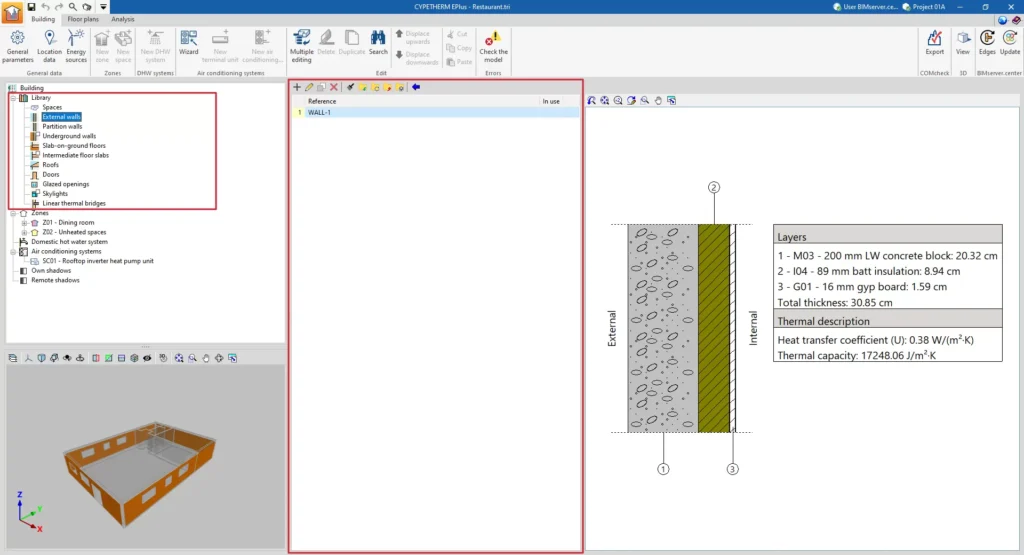
Task: Expand the Z01 - Dining room node
Action: pyautogui.click(x=23, y=222)
